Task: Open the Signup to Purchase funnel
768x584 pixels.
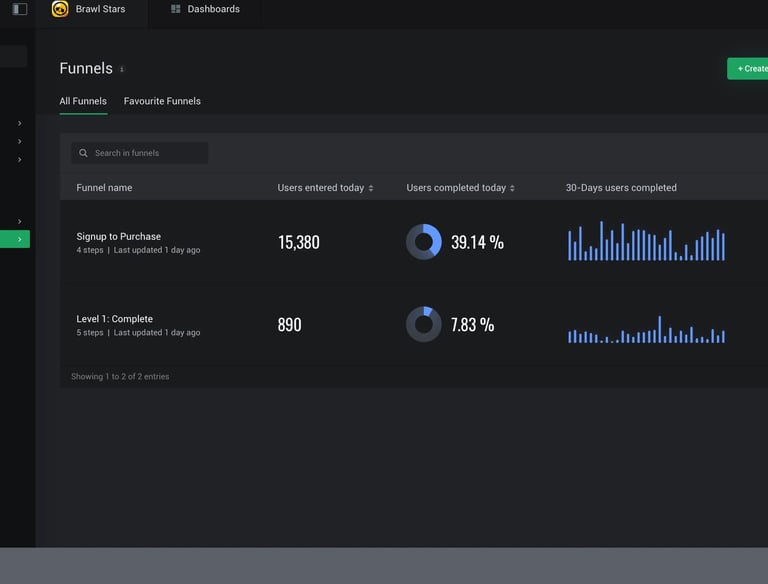Action: click(x=119, y=236)
